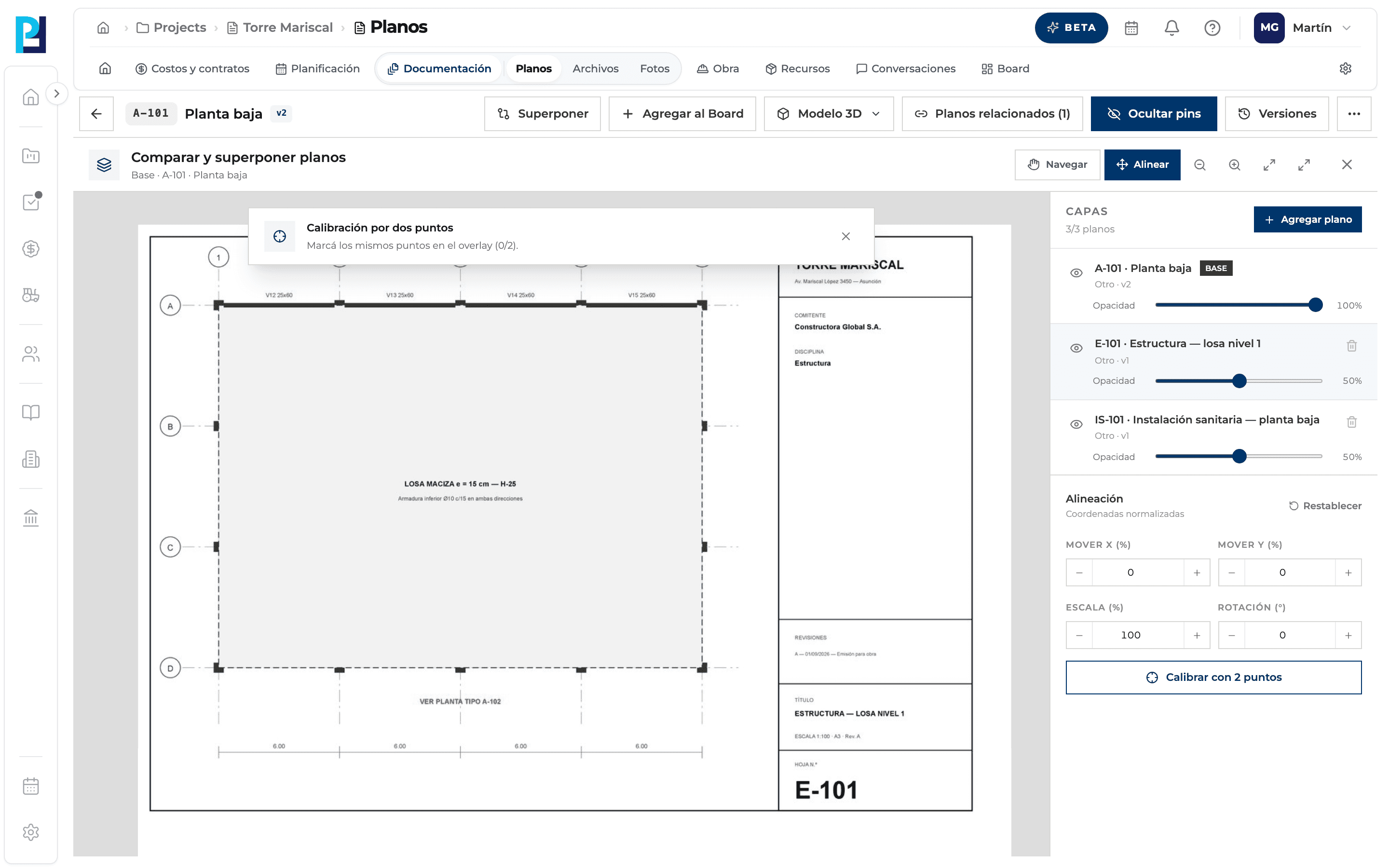Open the more options ellipsis menu
This screenshot has width=1389, height=868.
[x=1354, y=114]
